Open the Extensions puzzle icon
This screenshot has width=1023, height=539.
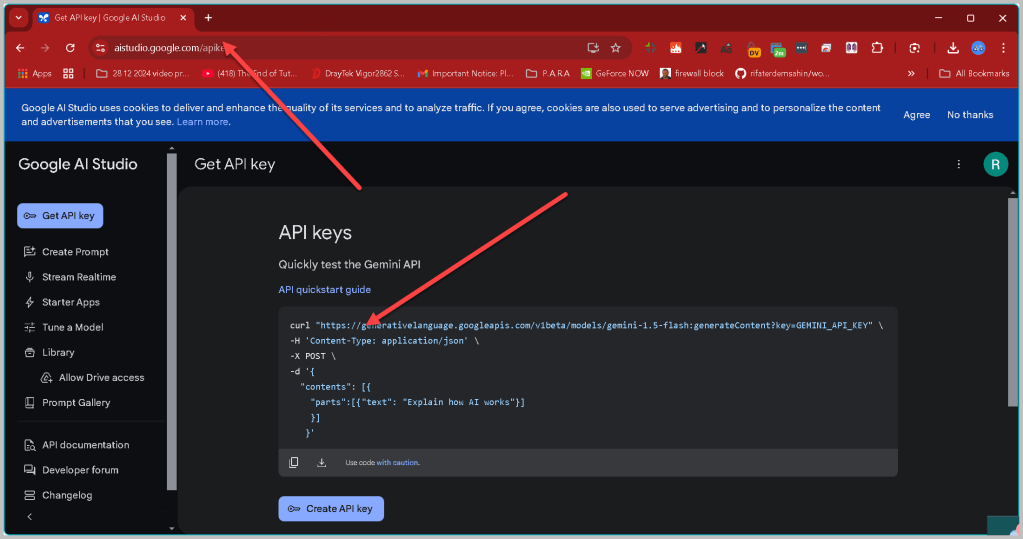[x=877, y=48]
